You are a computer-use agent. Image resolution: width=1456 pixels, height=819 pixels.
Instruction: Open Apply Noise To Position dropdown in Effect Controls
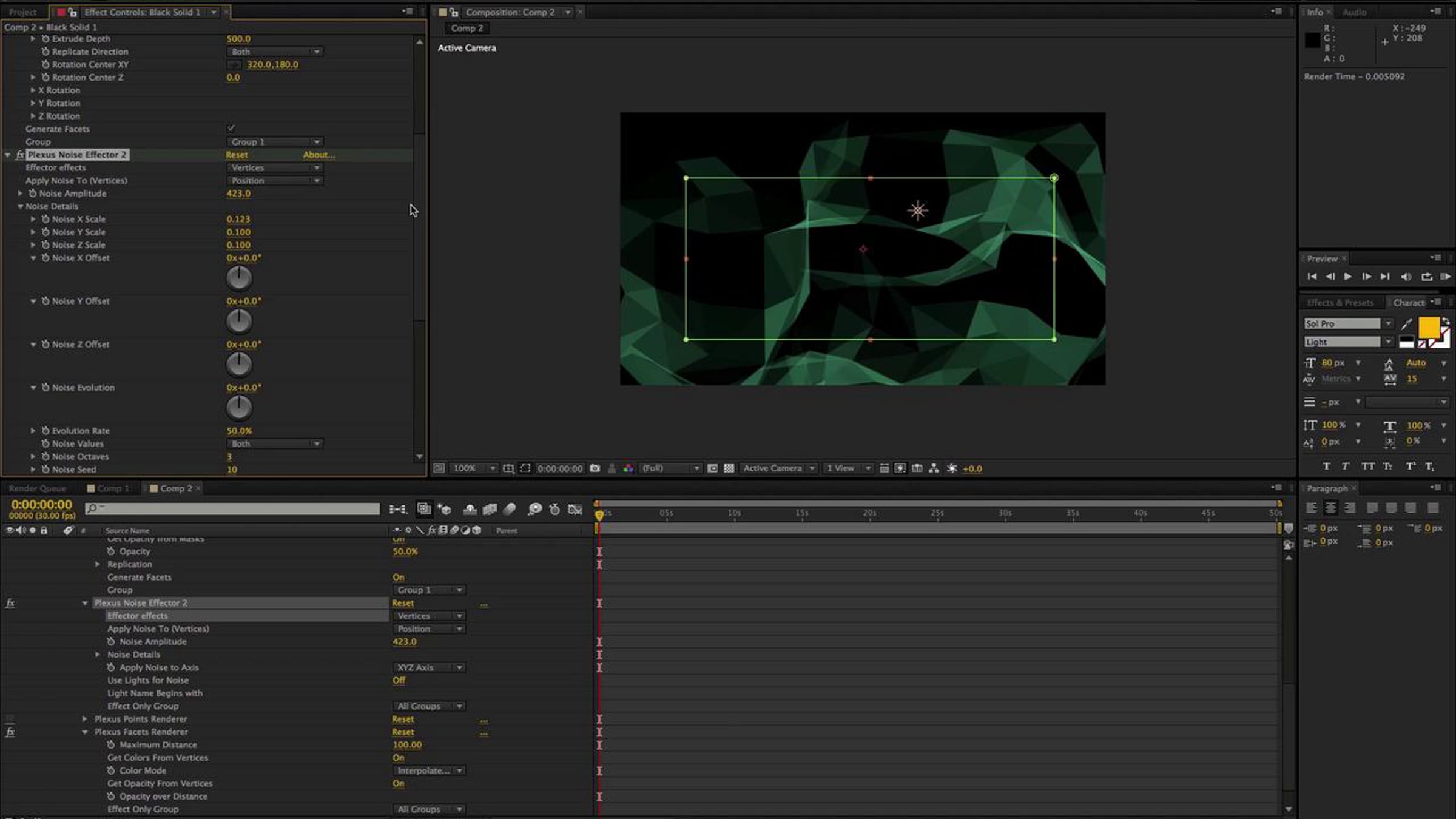(275, 181)
